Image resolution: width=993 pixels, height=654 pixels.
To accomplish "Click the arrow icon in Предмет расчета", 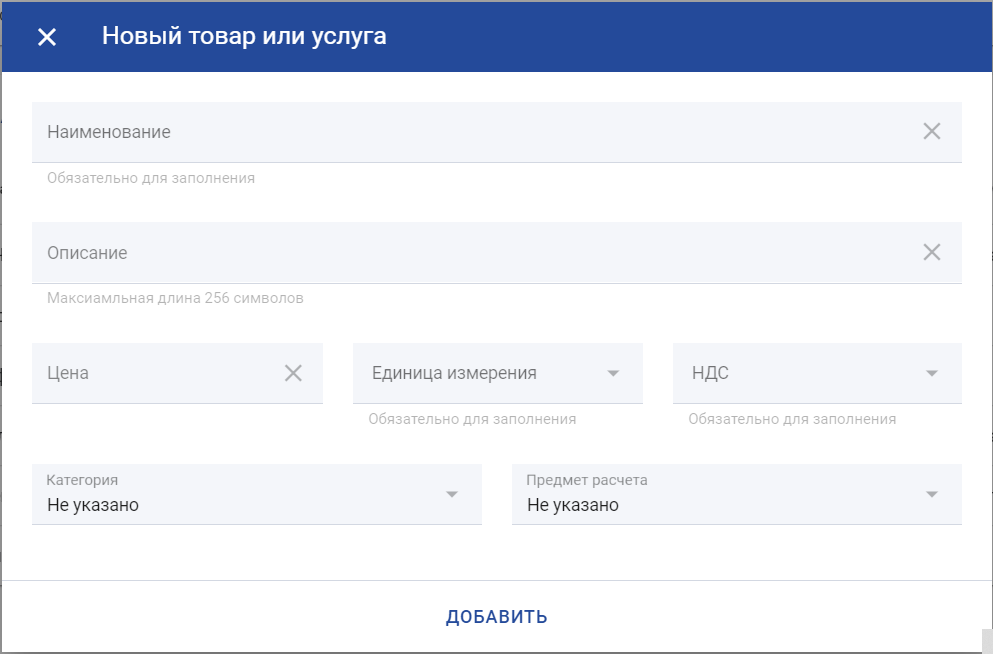I will click(932, 494).
